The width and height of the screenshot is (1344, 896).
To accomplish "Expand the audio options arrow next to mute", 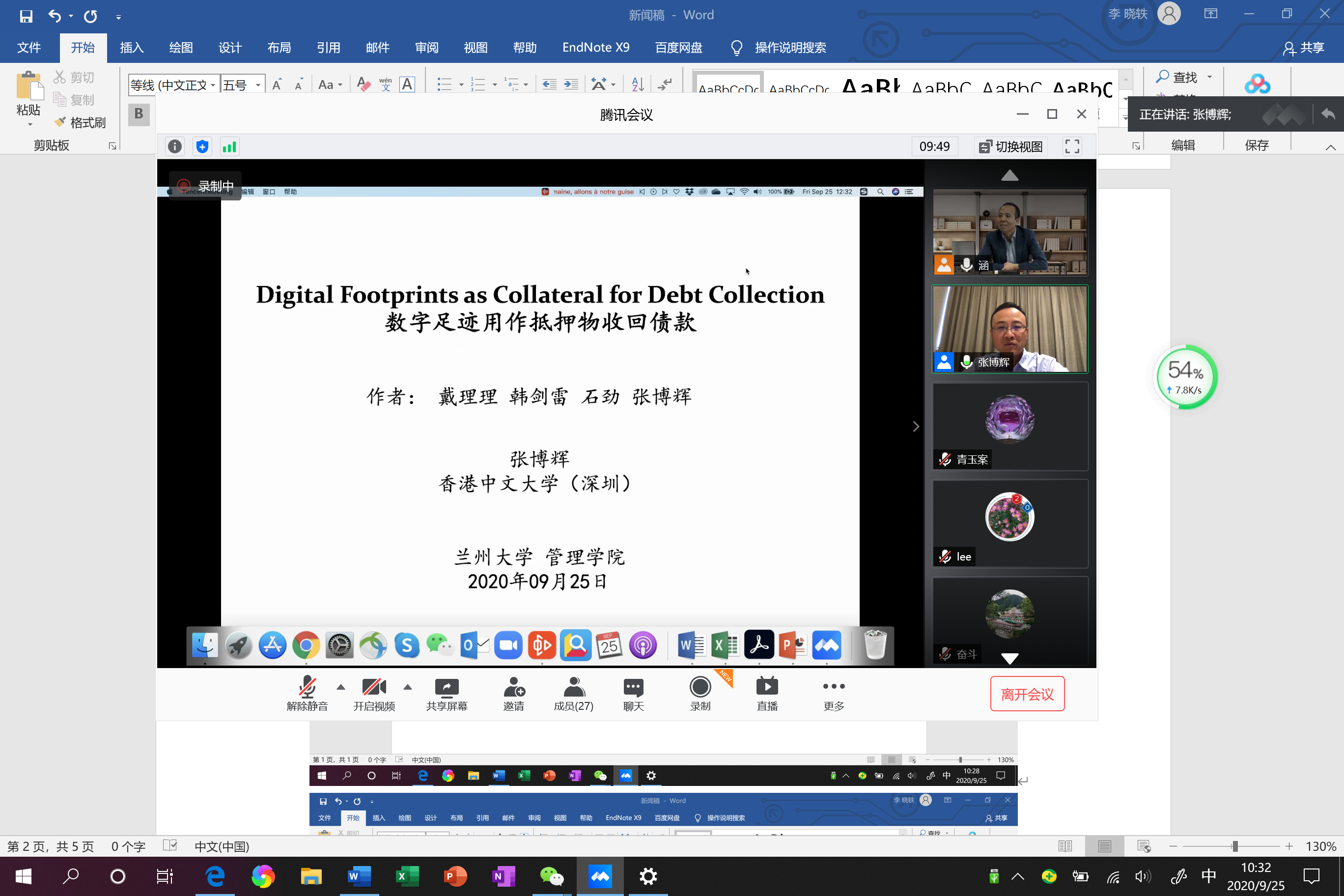I will [x=341, y=687].
